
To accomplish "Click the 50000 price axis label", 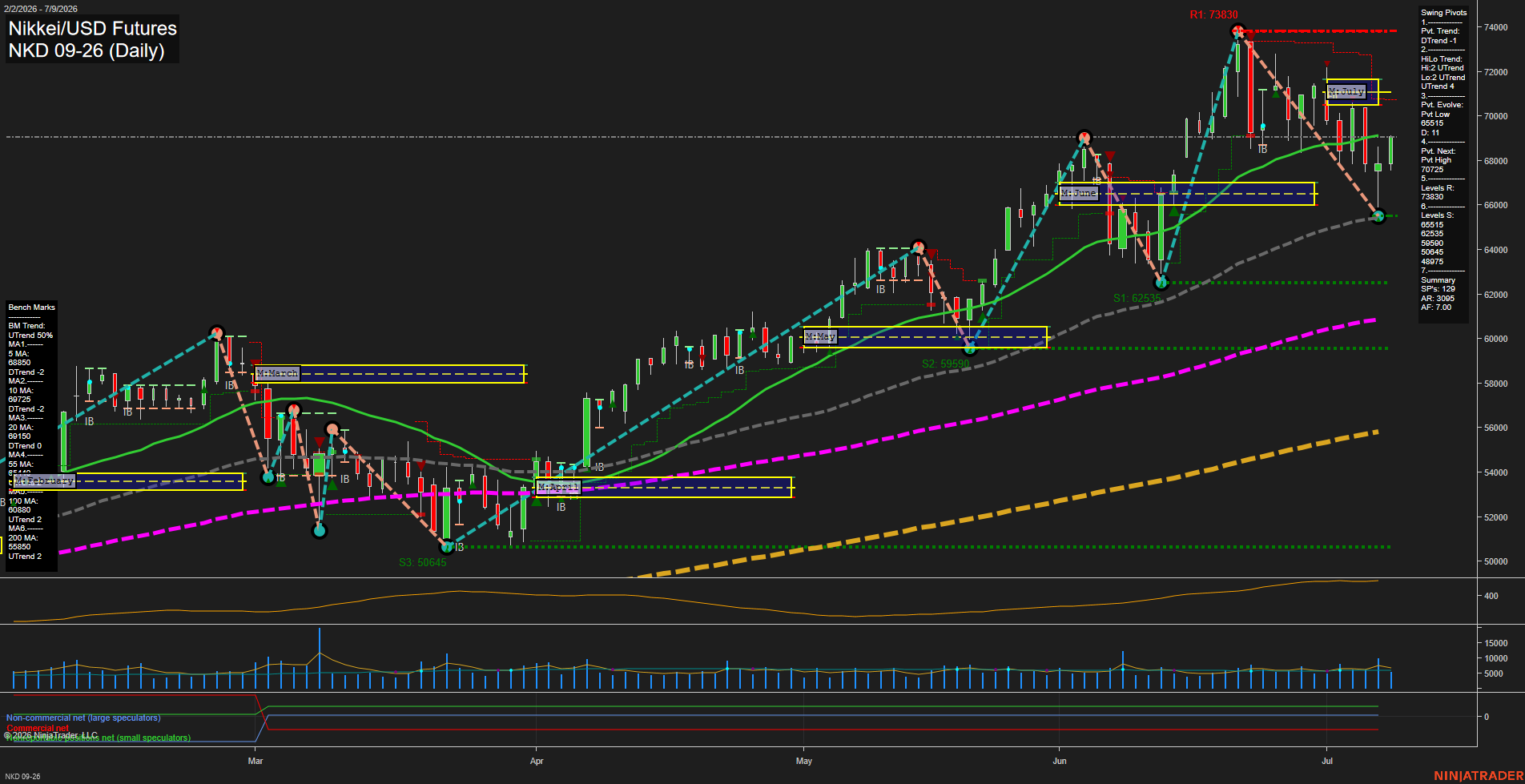I will click(x=1496, y=561).
